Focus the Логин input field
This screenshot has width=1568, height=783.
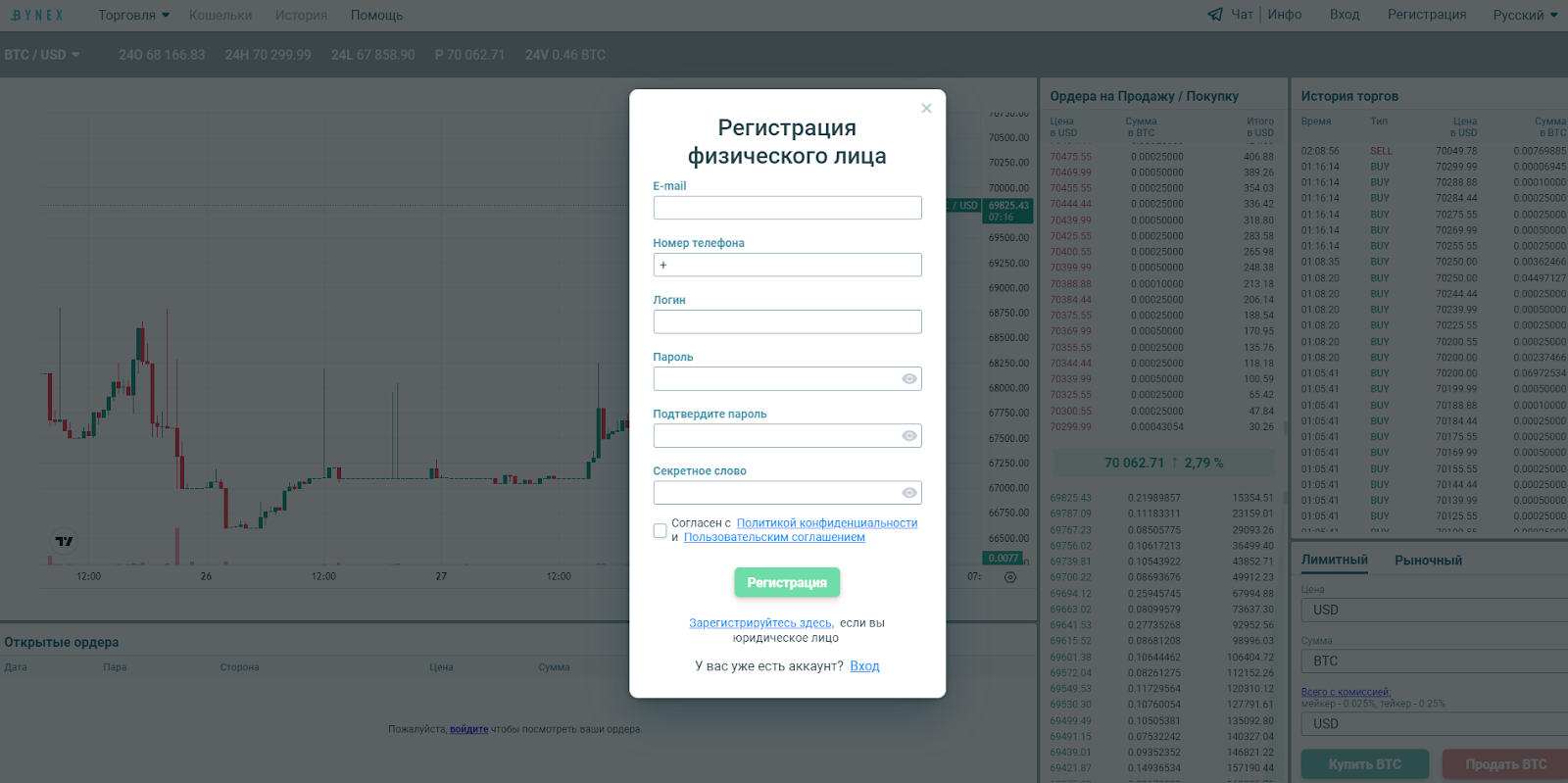click(x=787, y=321)
